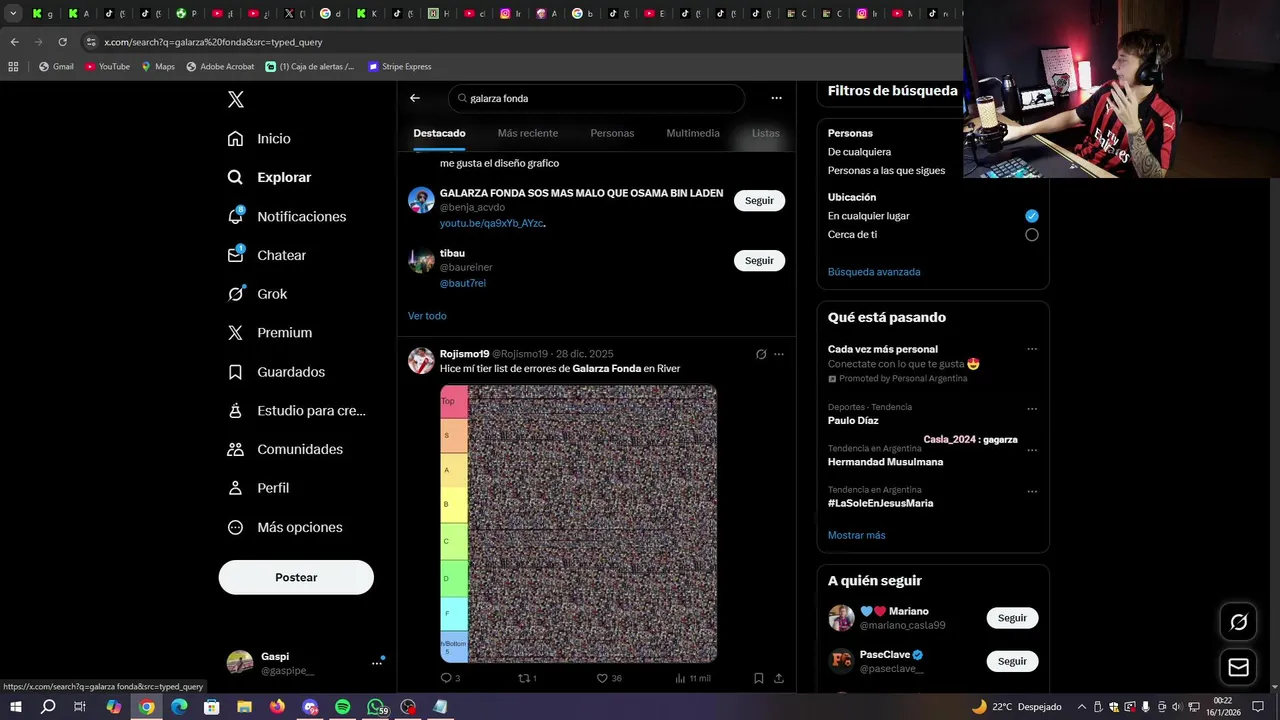Viewport: 1280px width, 720px height.
Task: Open Premium from sidebar
Action: (x=269, y=333)
